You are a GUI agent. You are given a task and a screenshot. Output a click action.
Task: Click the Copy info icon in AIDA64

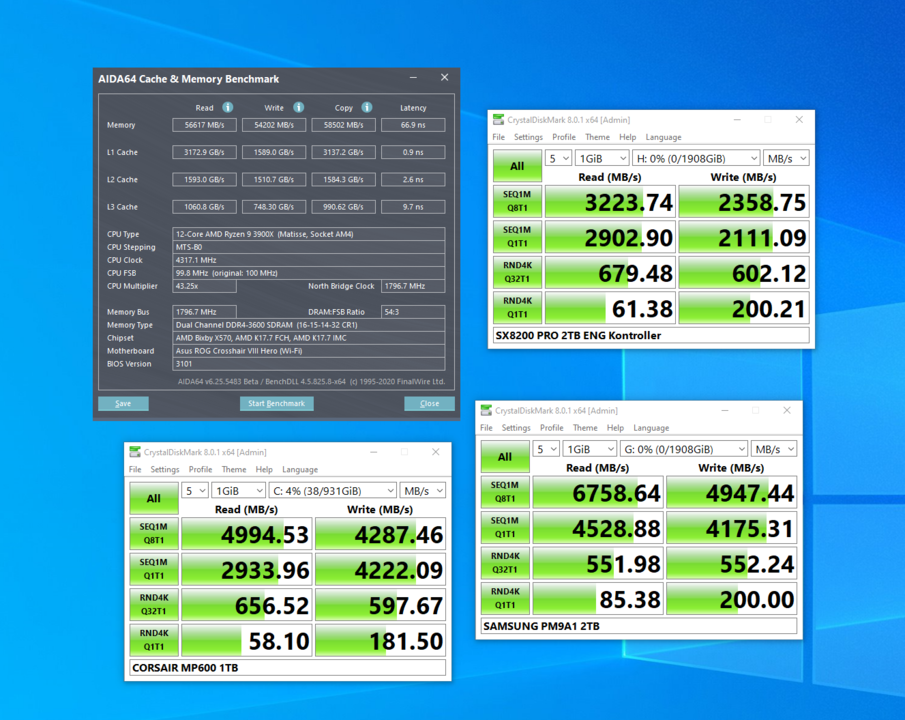point(367,107)
